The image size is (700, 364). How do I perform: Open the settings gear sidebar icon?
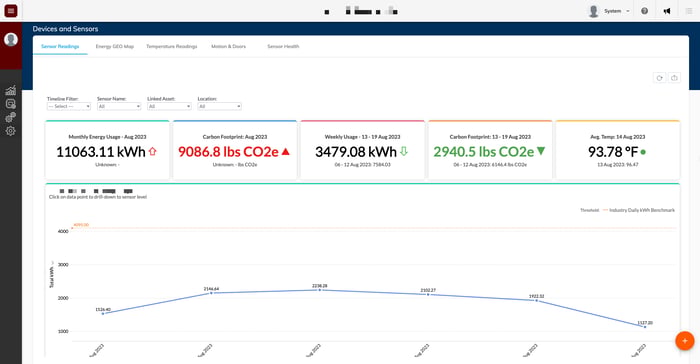pos(10,131)
